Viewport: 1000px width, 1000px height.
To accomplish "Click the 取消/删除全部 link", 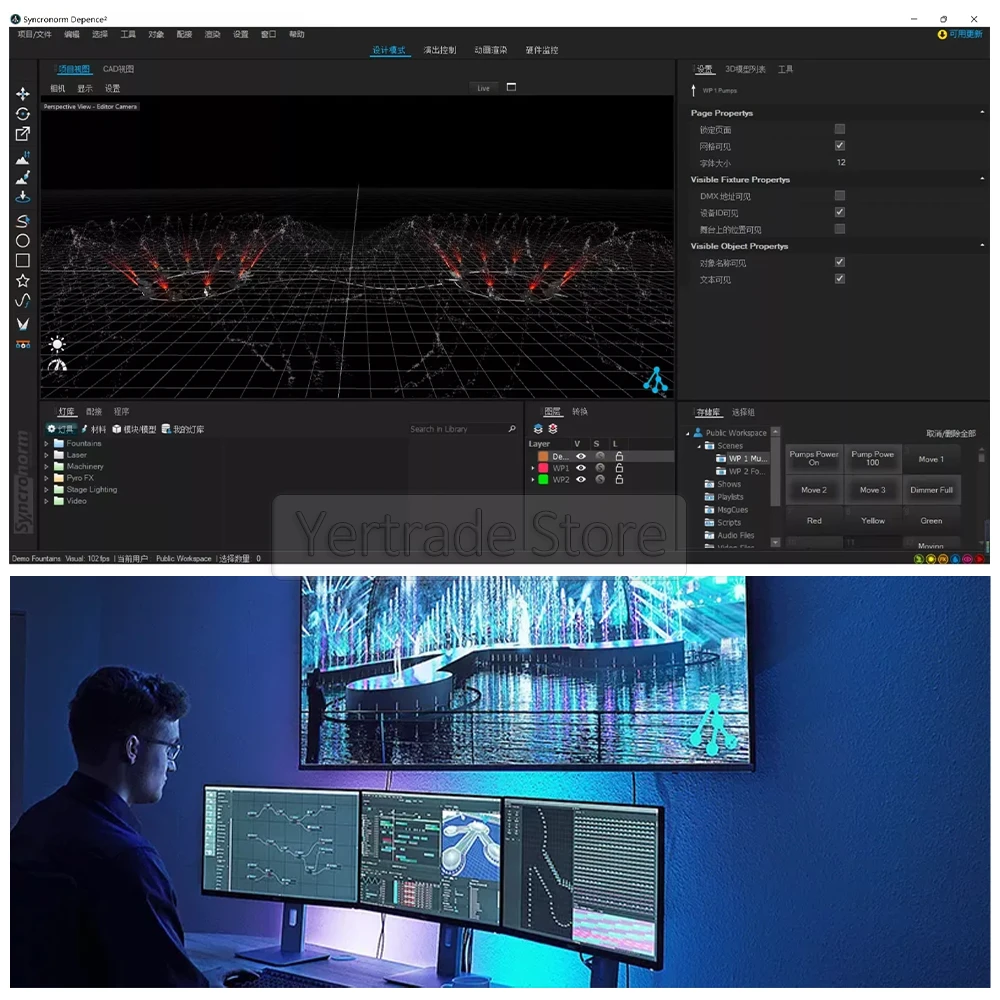I will pyautogui.click(x=950, y=433).
